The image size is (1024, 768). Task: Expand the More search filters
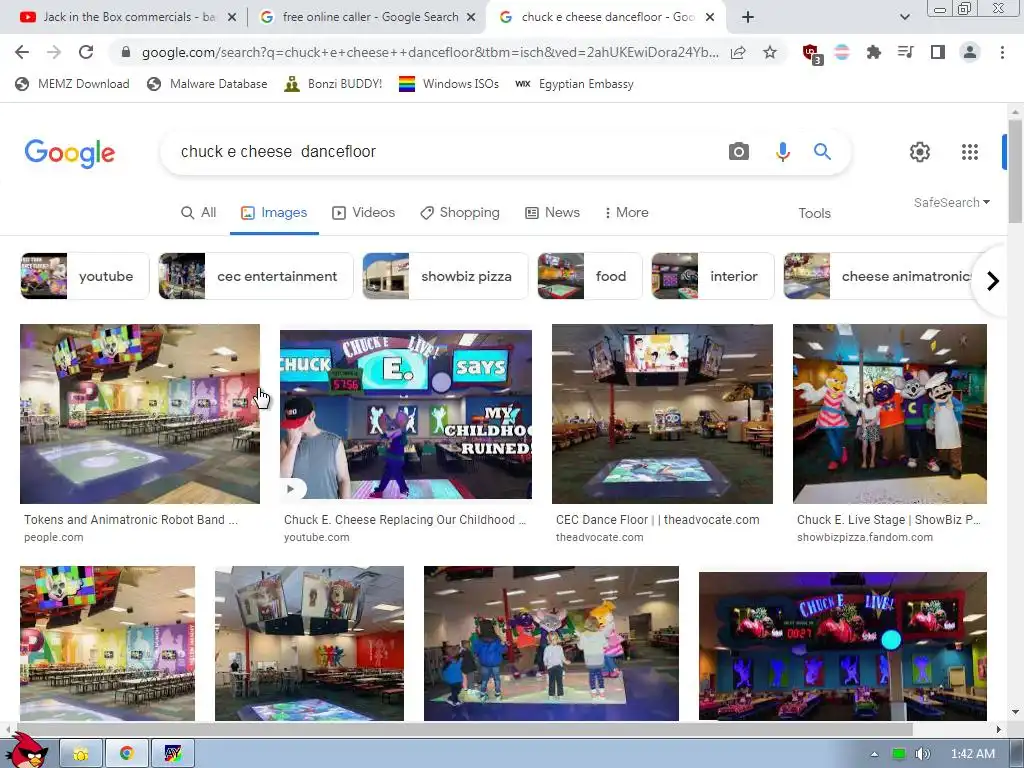(626, 213)
